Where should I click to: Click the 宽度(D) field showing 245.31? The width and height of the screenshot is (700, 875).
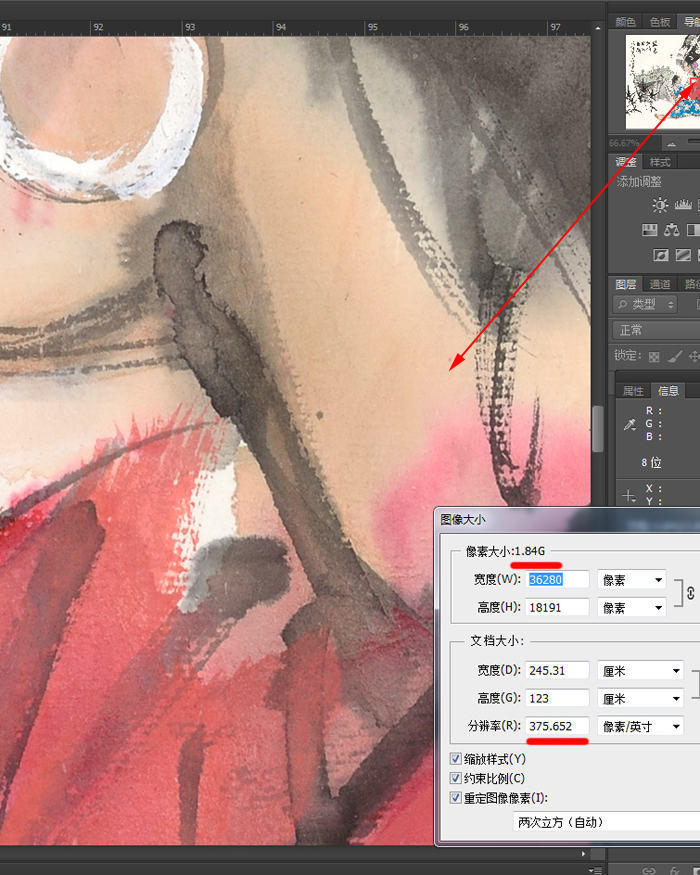point(557,671)
